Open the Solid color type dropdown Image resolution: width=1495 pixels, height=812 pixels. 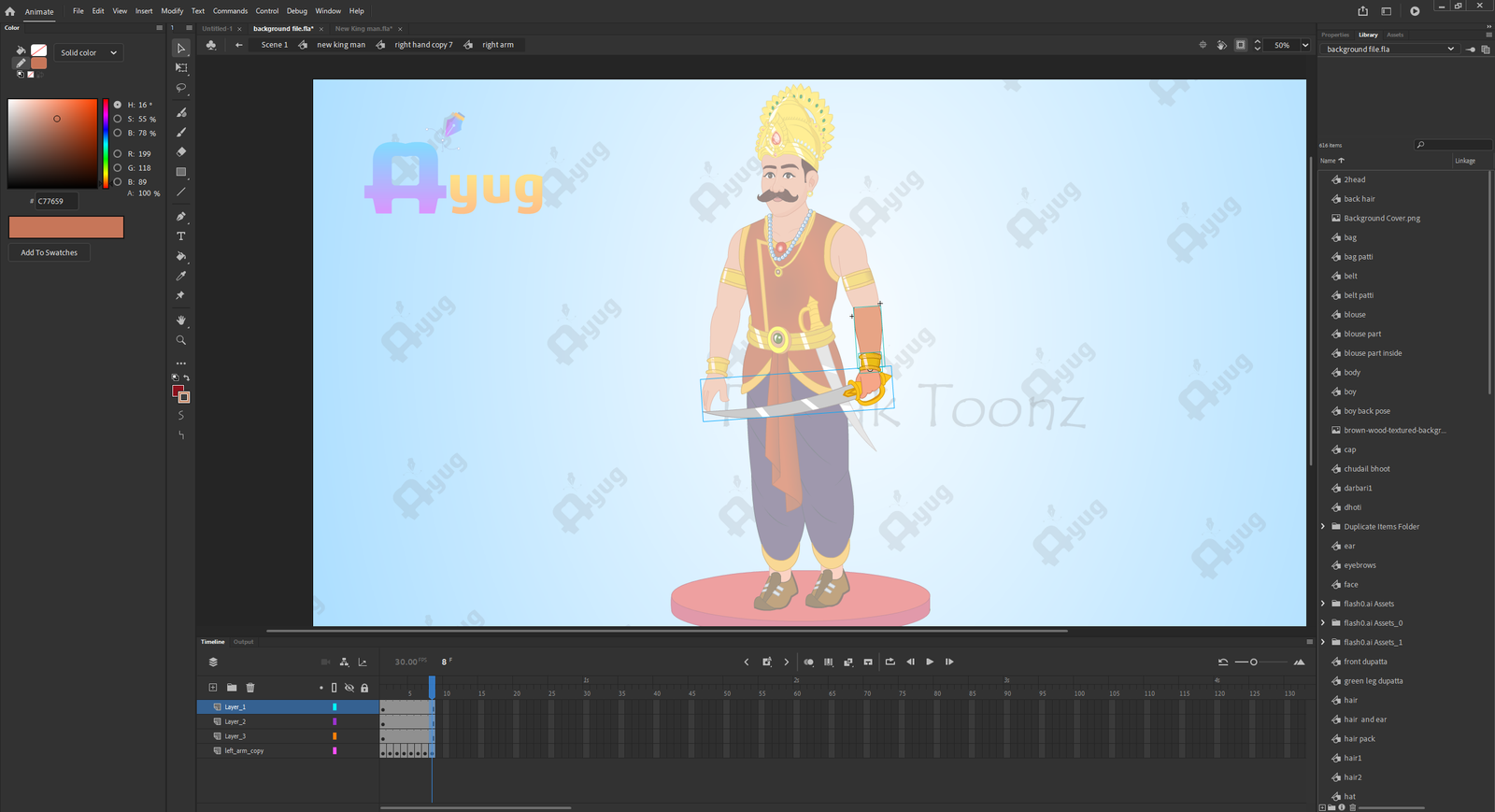point(89,53)
